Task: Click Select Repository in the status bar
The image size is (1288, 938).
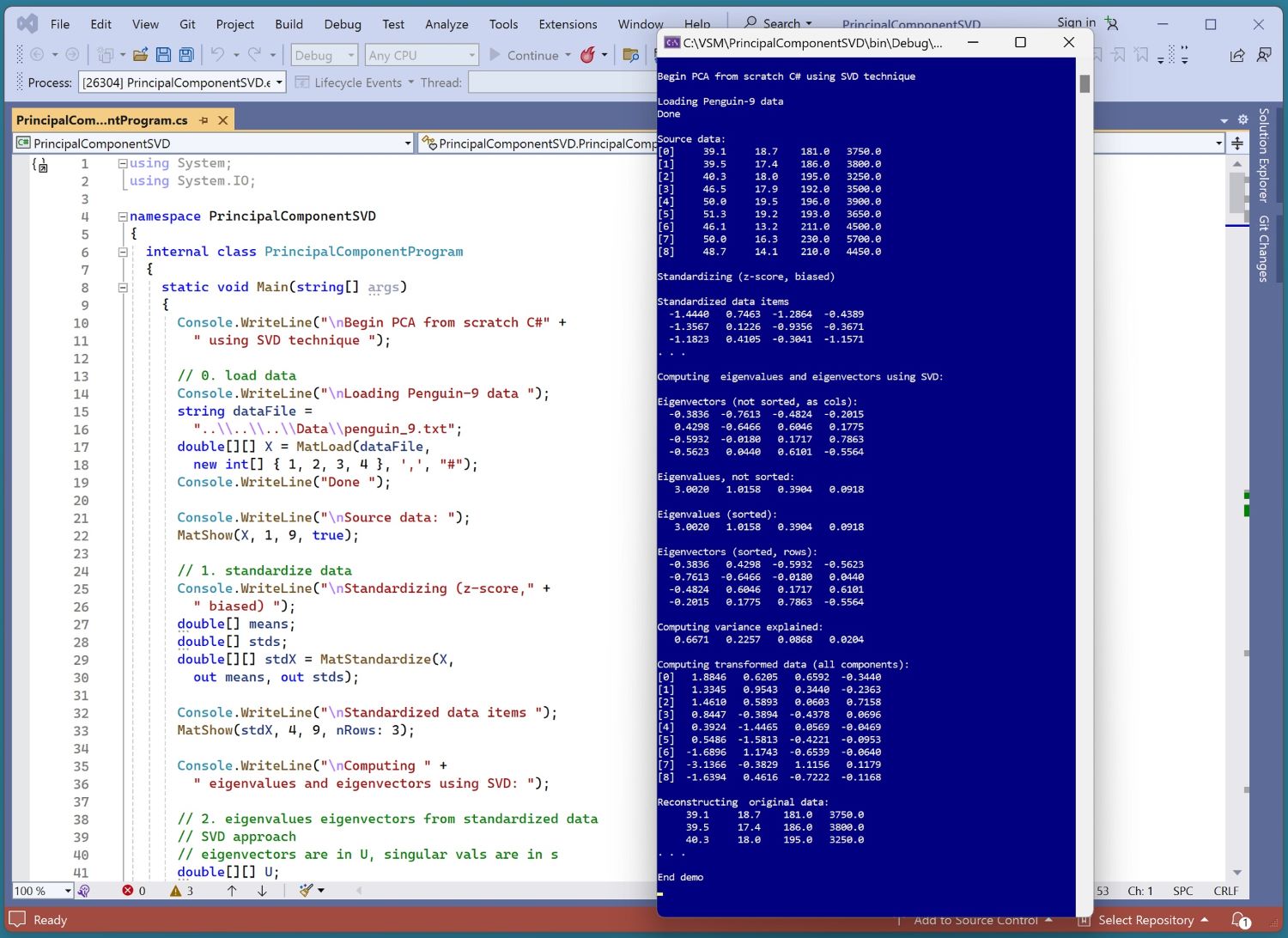Action: click(1145, 920)
